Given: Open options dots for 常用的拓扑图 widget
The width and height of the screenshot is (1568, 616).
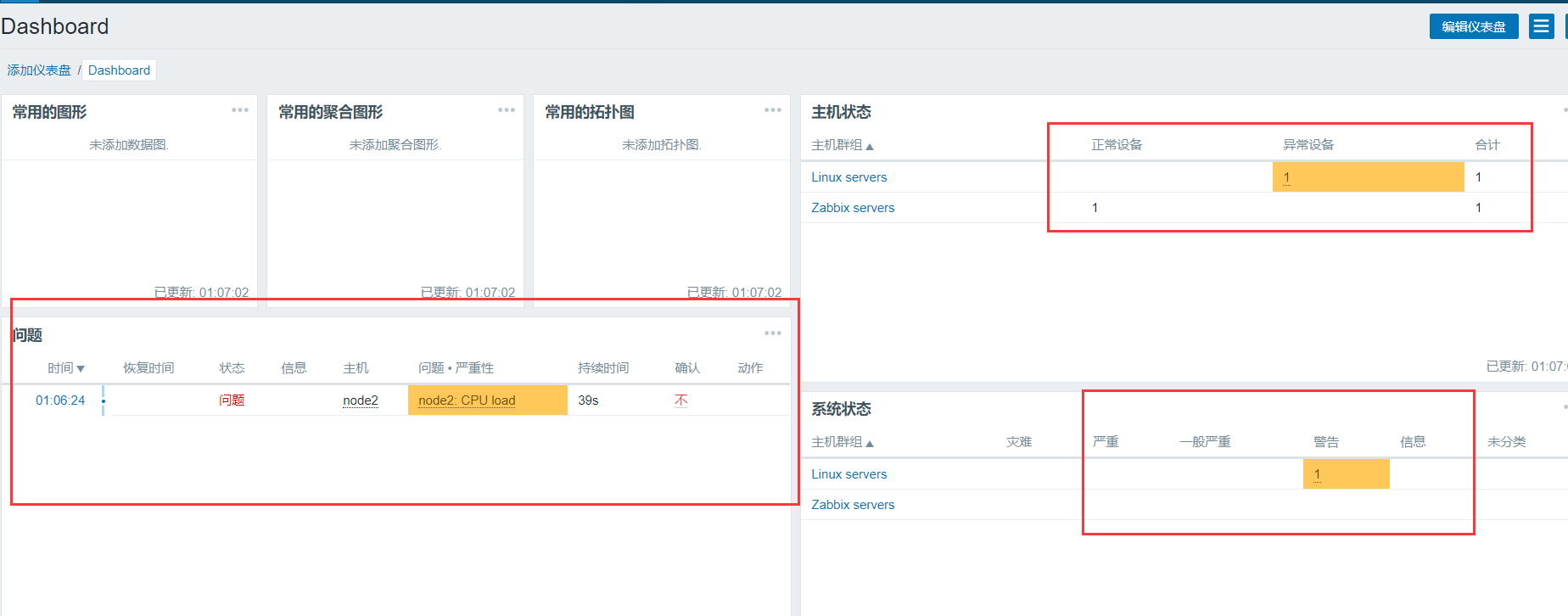Looking at the screenshot, I should pyautogui.click(x=772, y=110).
